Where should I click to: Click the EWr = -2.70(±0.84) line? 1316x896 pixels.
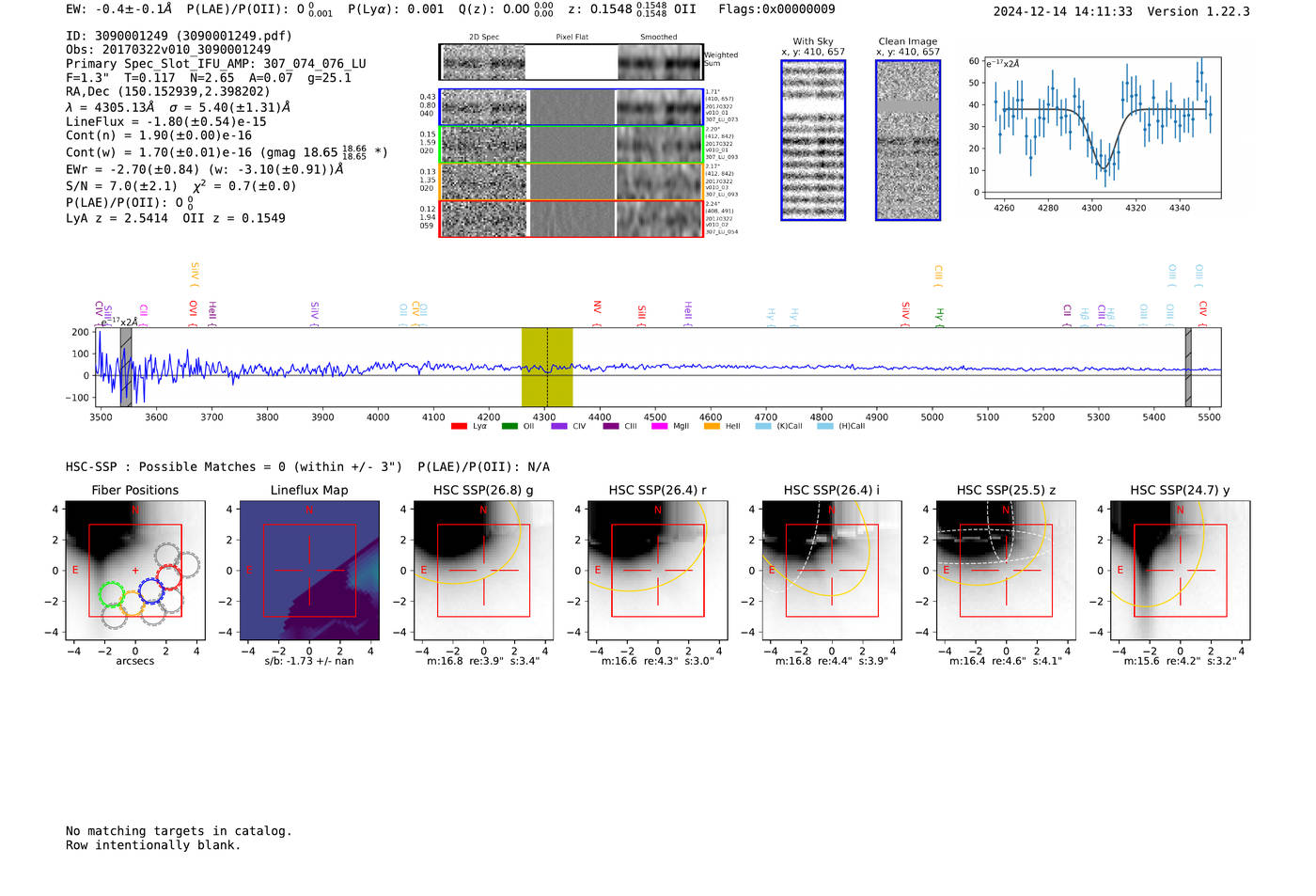pos(205,169)
